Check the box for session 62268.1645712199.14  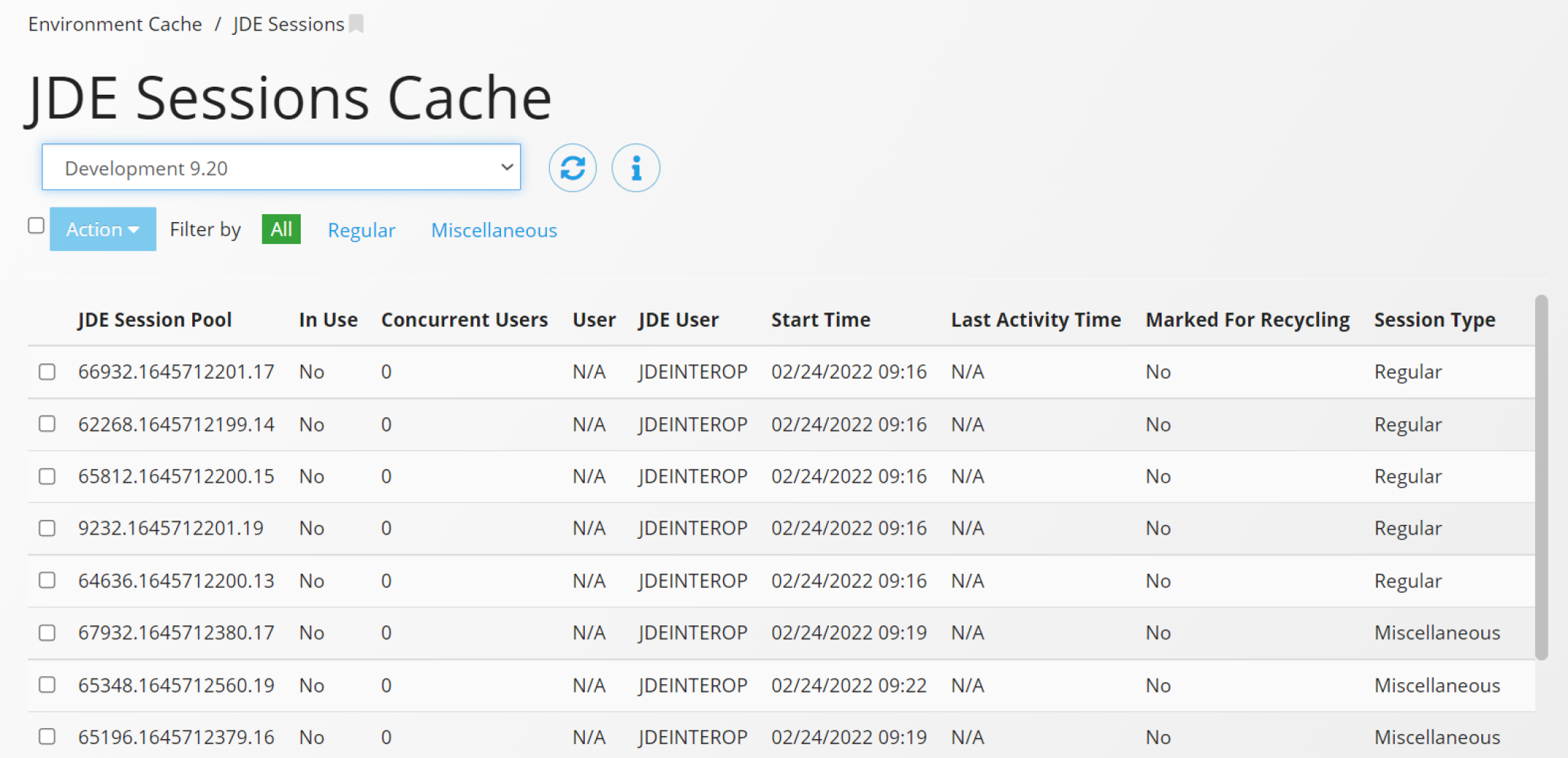pyautogui.click(x=47, y=424)
